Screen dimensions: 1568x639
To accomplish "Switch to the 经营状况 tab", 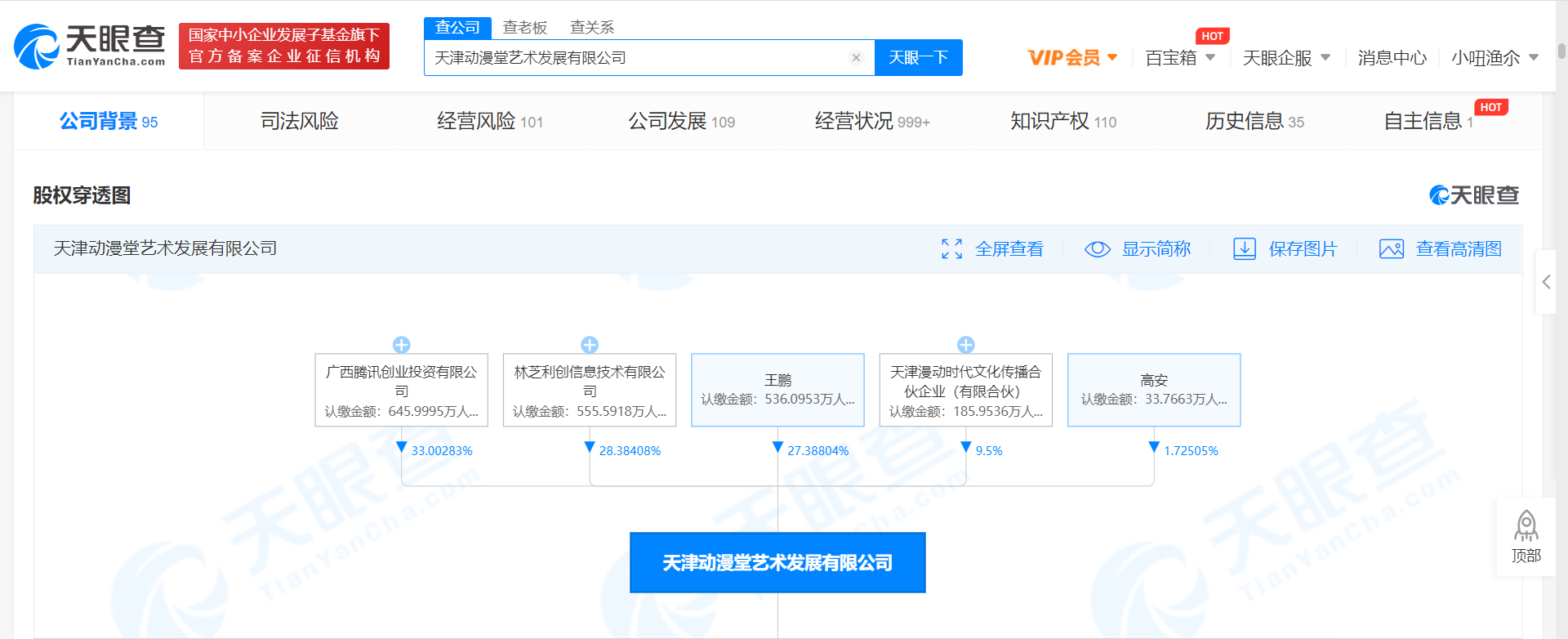I will (872, 121).
